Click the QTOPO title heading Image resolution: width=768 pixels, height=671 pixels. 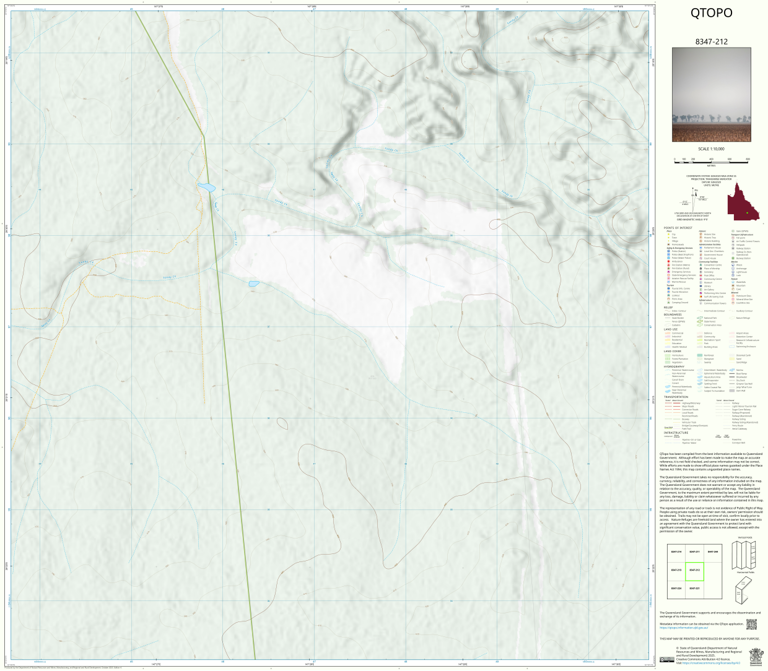(x=711, y=13)
